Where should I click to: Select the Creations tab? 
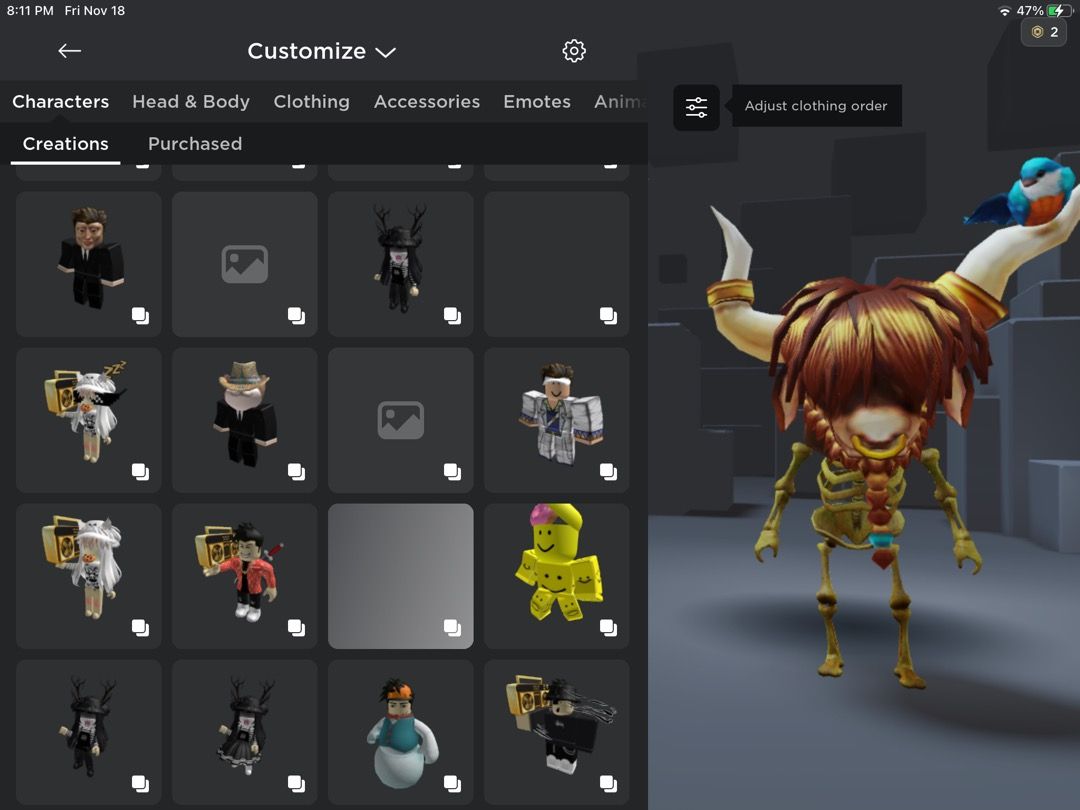click(x=65, y=143)
